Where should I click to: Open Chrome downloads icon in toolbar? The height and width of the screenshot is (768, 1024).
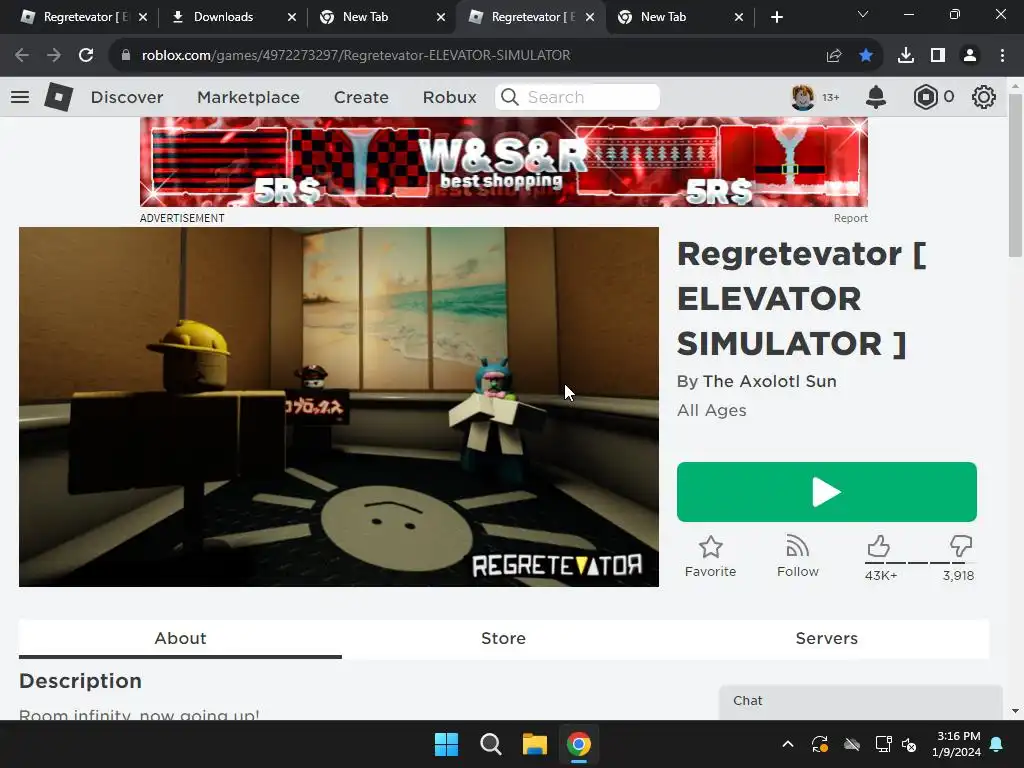tap(906, 56)
